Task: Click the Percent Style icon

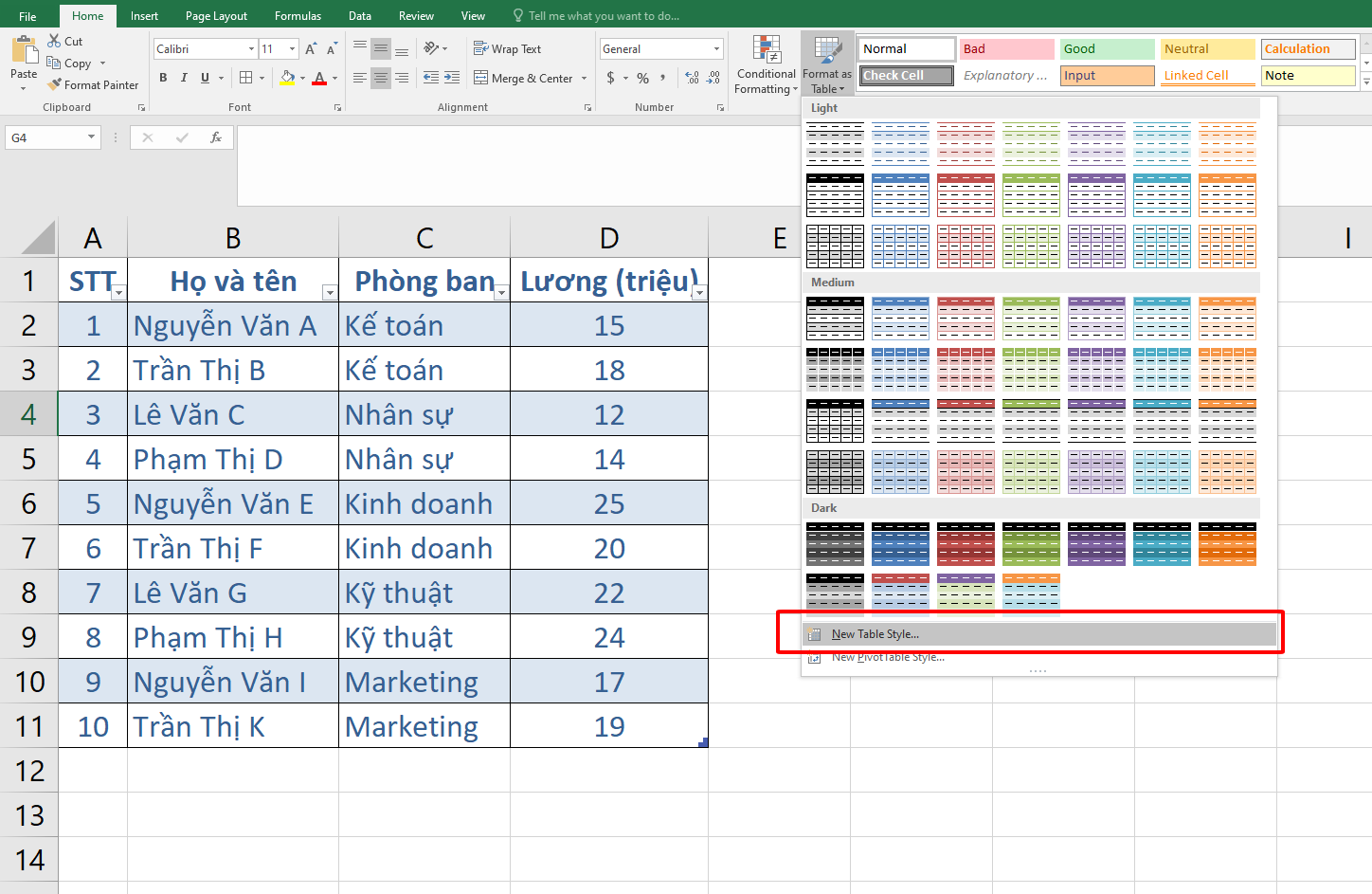Action: coord(643,78)
